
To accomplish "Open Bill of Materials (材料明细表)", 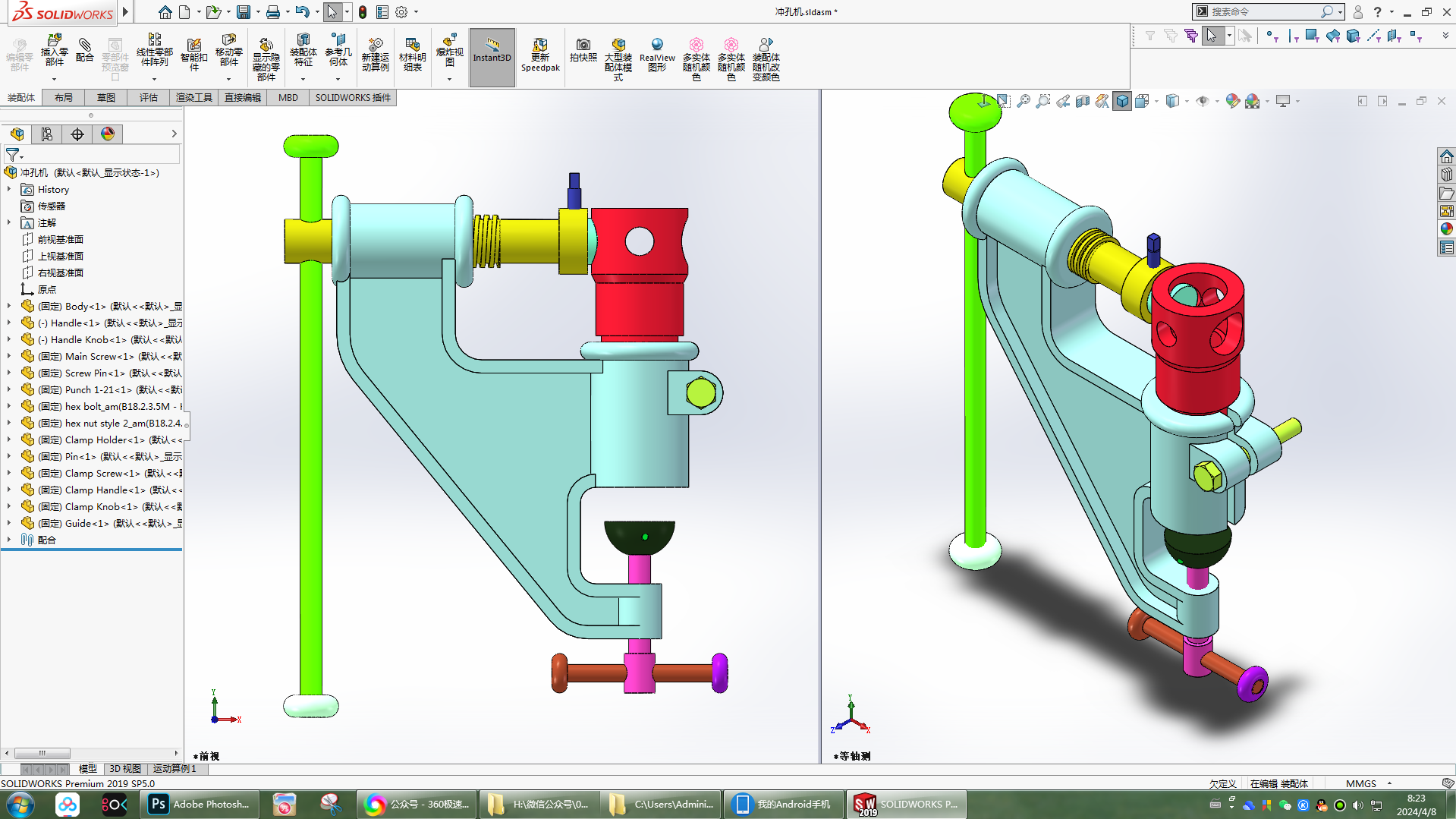I will [412, 55].
